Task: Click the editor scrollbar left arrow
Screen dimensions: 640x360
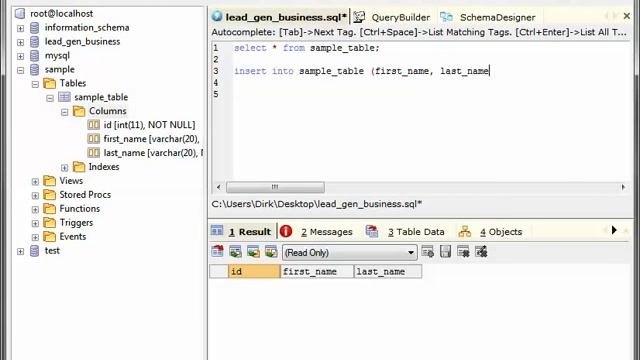Action: click(218, 187)
